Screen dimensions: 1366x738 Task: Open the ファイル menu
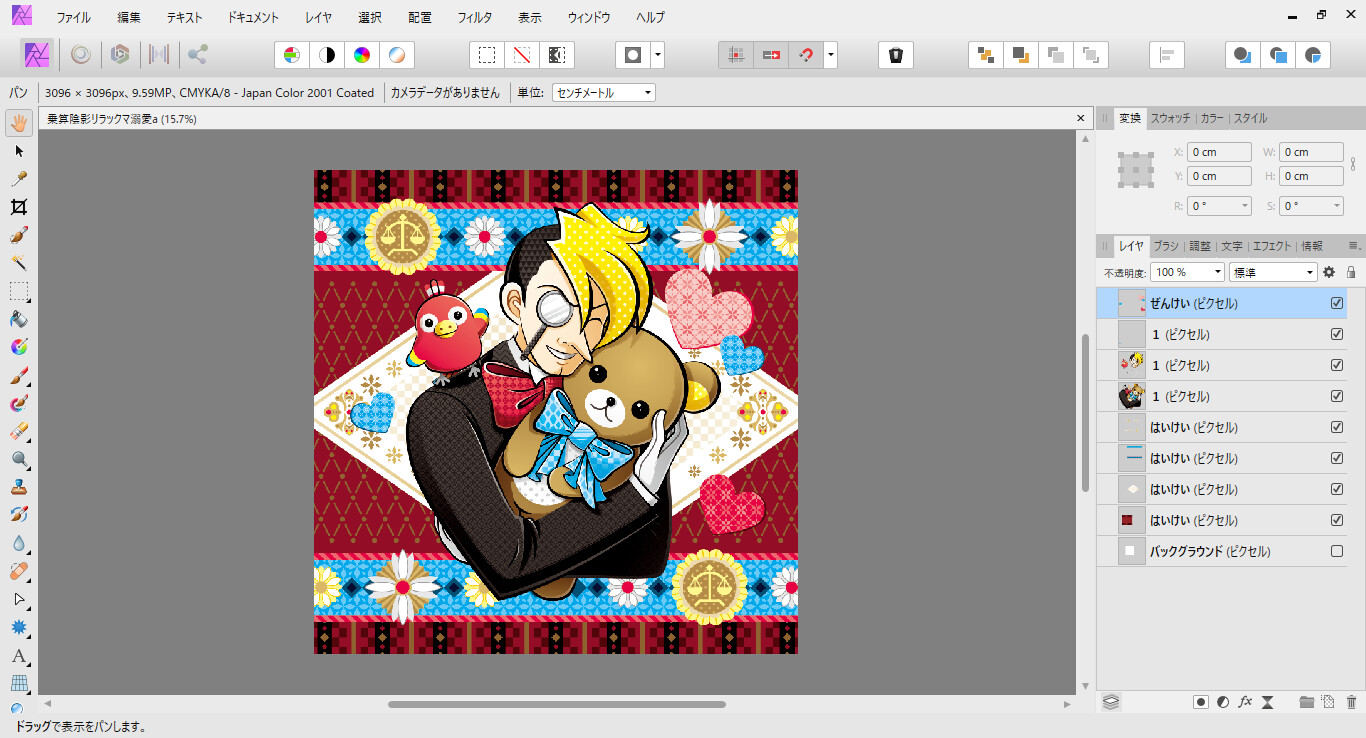[x=73, y=18]
